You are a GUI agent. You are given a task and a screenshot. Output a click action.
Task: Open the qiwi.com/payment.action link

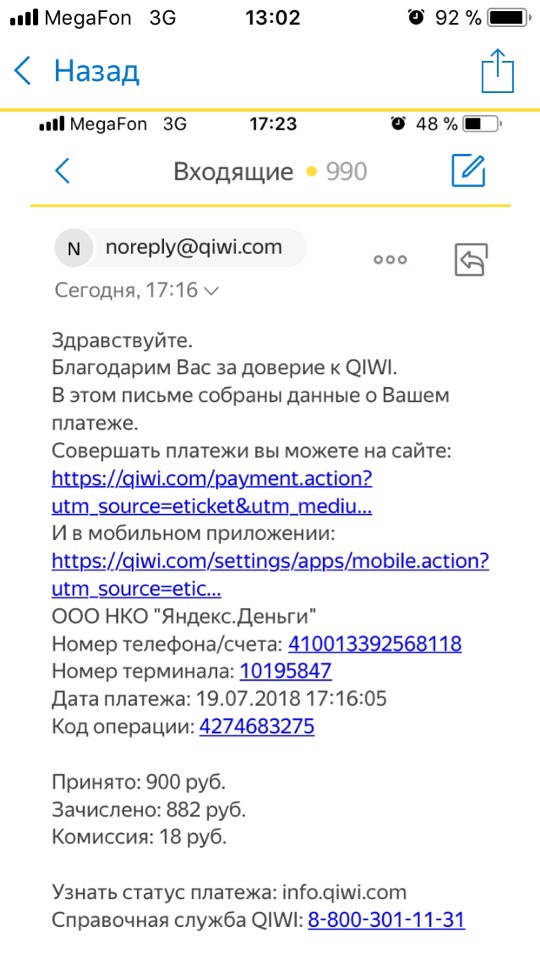coord(212,493)
